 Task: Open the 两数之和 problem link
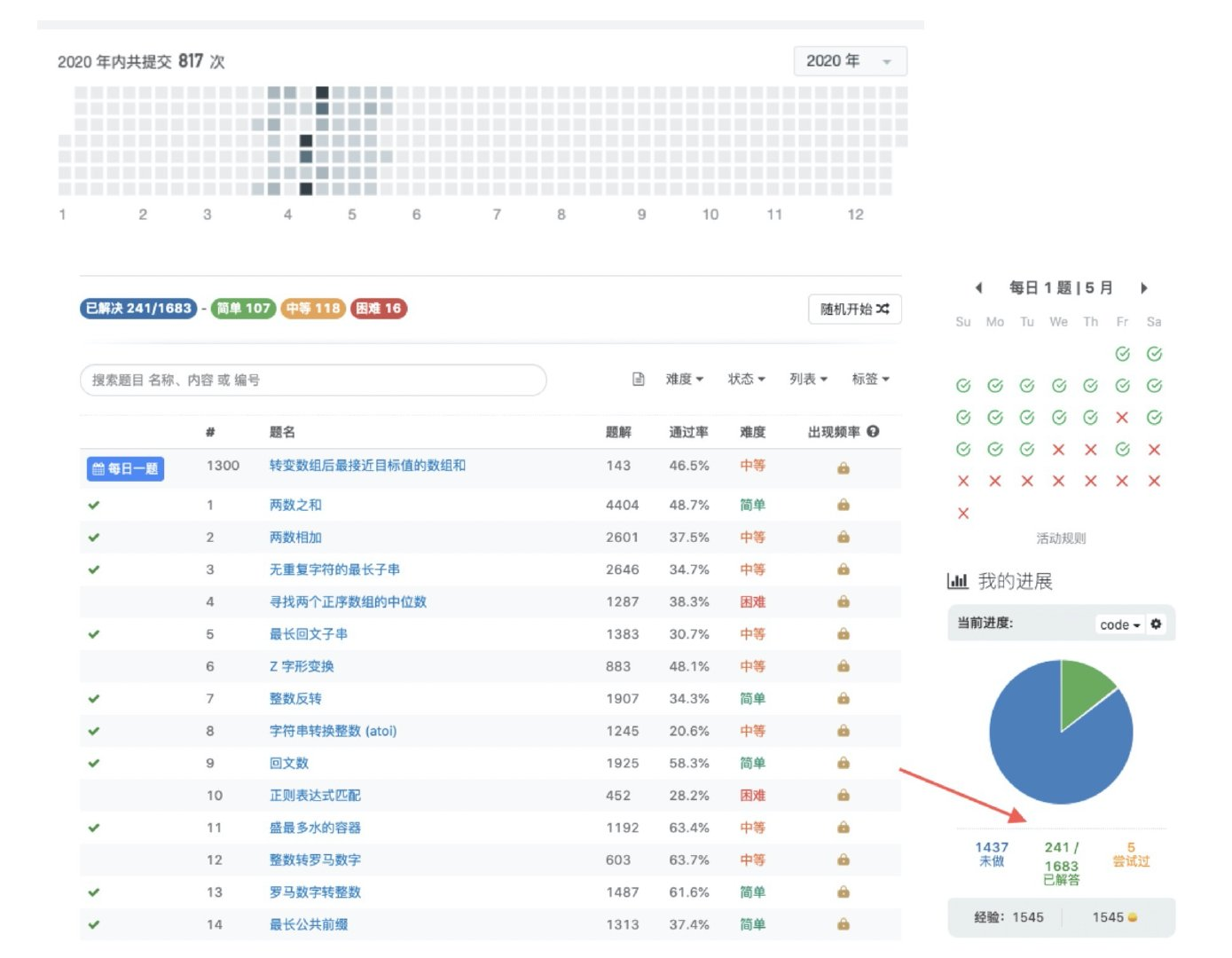295,505
